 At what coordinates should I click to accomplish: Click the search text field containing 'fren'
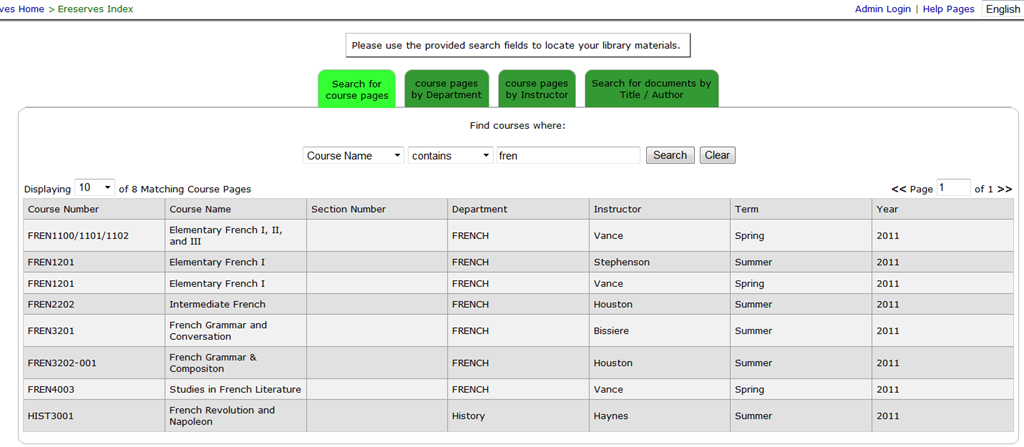tap(568, 156)
